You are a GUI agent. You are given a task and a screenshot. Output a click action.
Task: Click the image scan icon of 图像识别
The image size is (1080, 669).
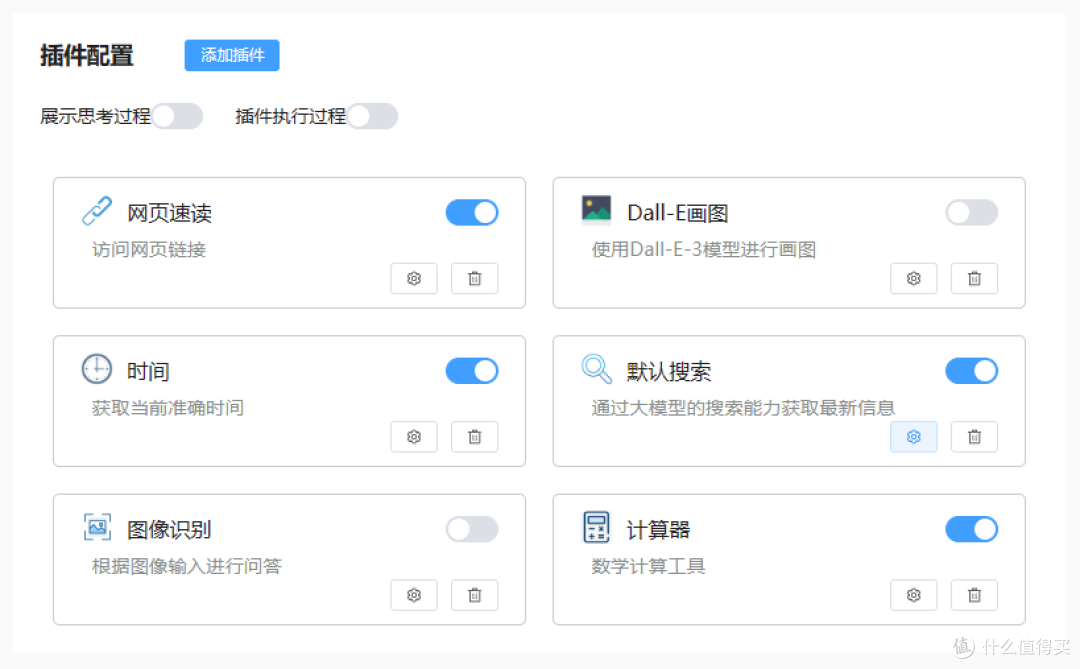pyautogui.click(x=97, y=527)
